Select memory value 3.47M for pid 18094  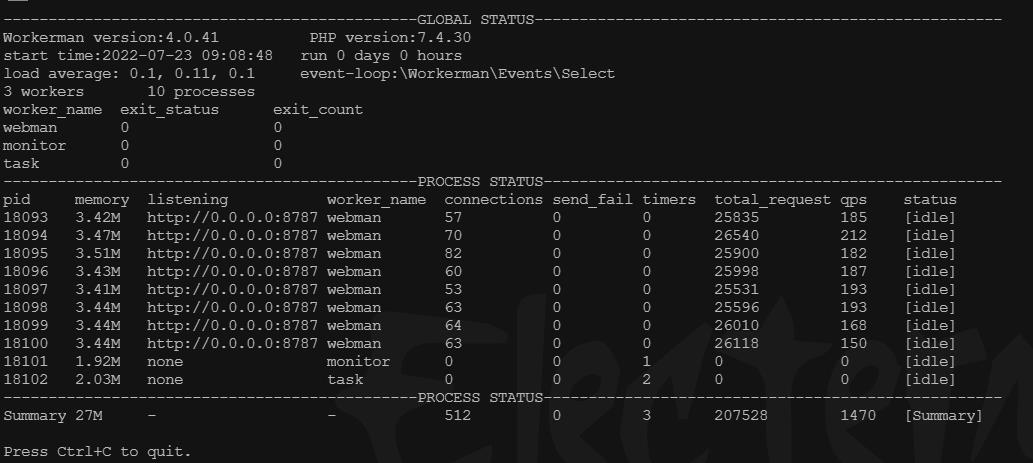point(98,235)
